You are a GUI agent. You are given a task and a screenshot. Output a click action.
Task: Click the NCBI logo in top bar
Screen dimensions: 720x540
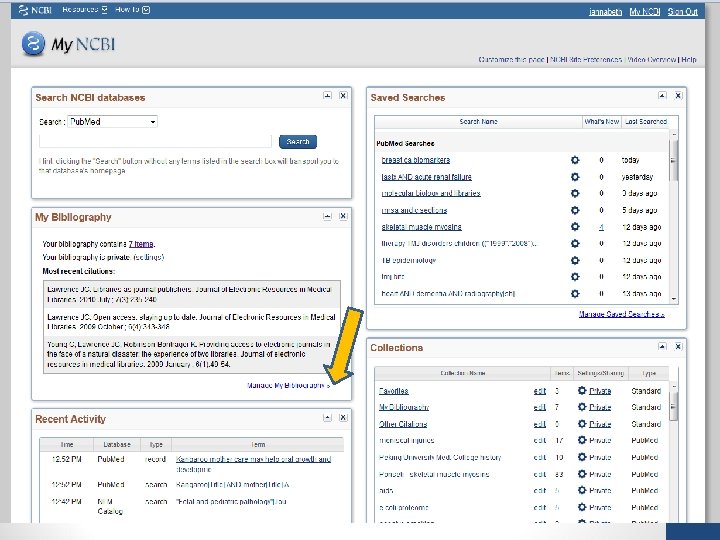35,10
